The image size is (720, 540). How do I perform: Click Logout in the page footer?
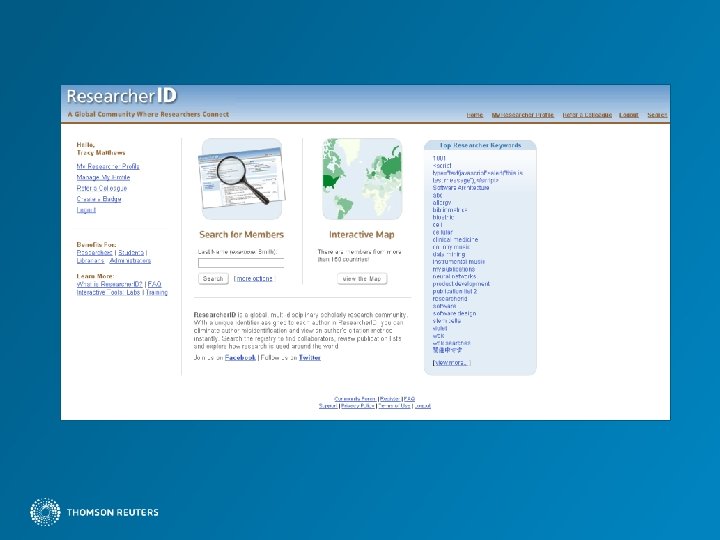pos(422,406)
